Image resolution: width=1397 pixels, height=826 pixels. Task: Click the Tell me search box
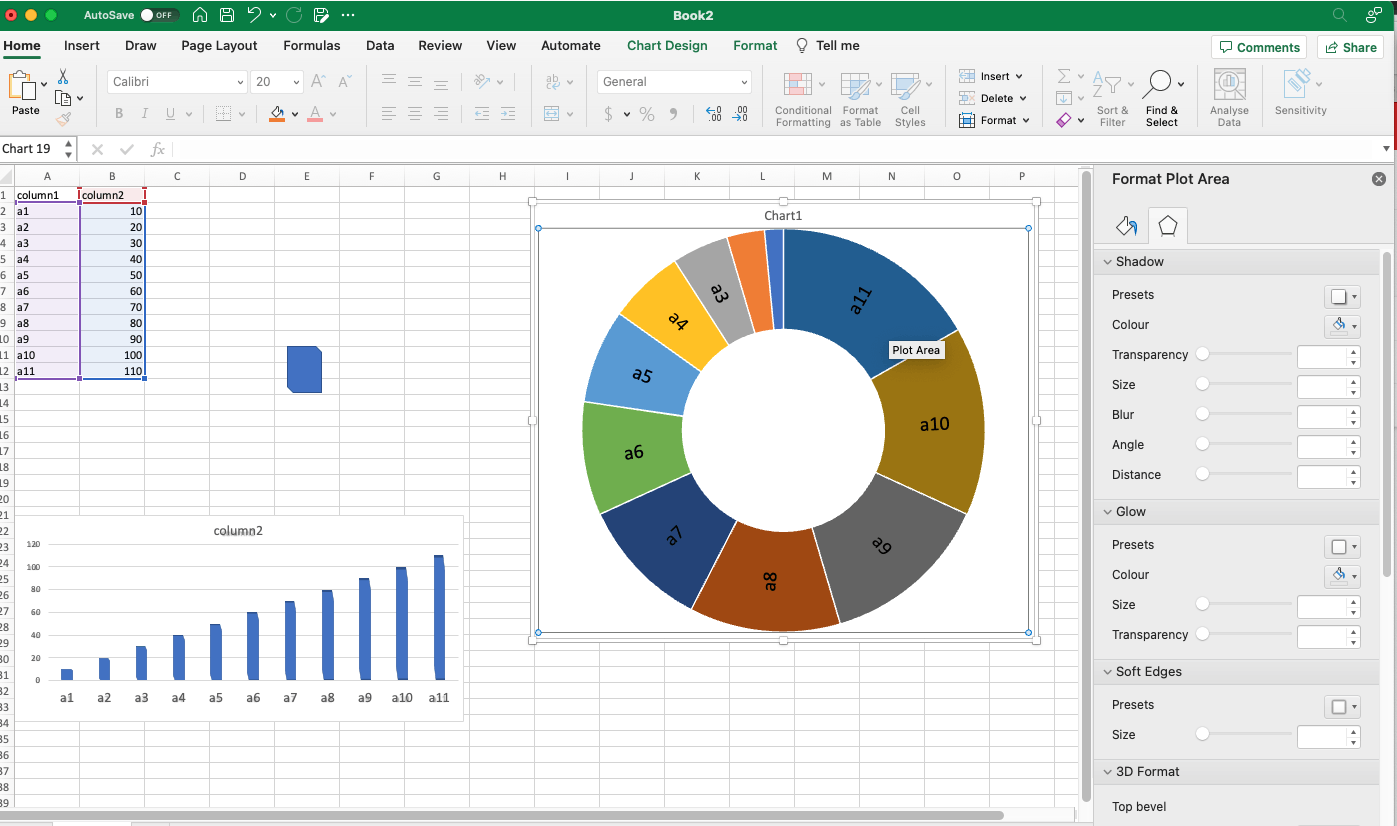click(x=828, y=45)
